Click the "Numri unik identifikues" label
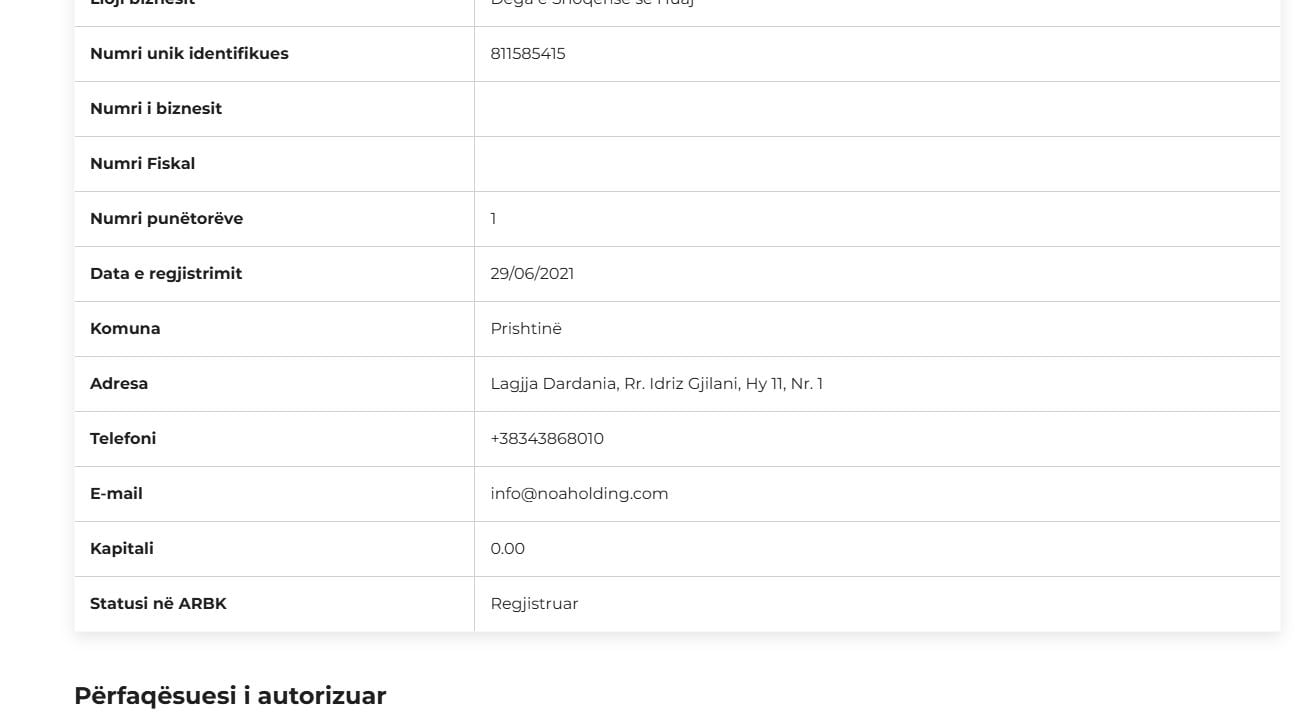This screenshot has height=722, width=1295. click(x=189, y=54)
